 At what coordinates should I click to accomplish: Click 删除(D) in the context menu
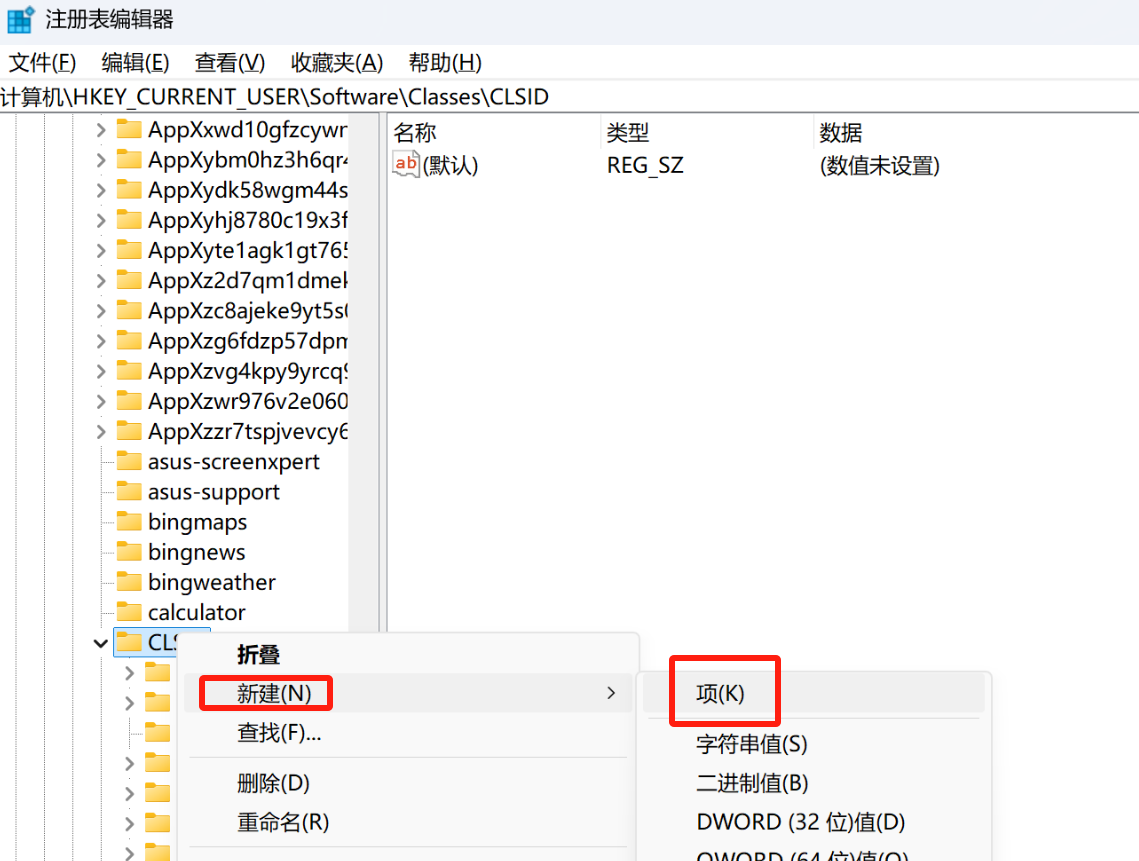[x=273, y=783]
